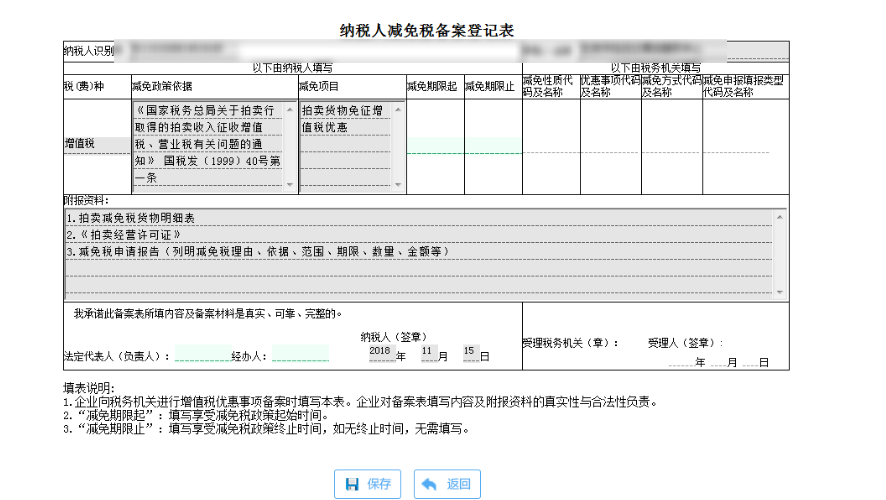
Task: Click scroll up arrow in 附报资料 list
Action: pyautogui.click(x=780, y=217)
